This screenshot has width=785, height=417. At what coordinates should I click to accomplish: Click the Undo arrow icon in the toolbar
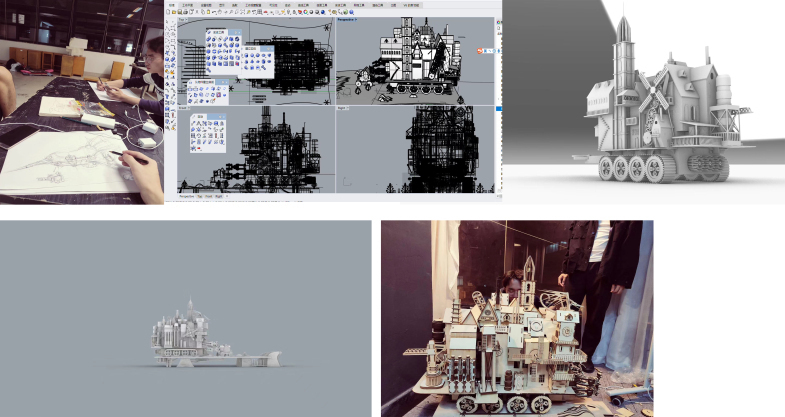coord(216,12)
